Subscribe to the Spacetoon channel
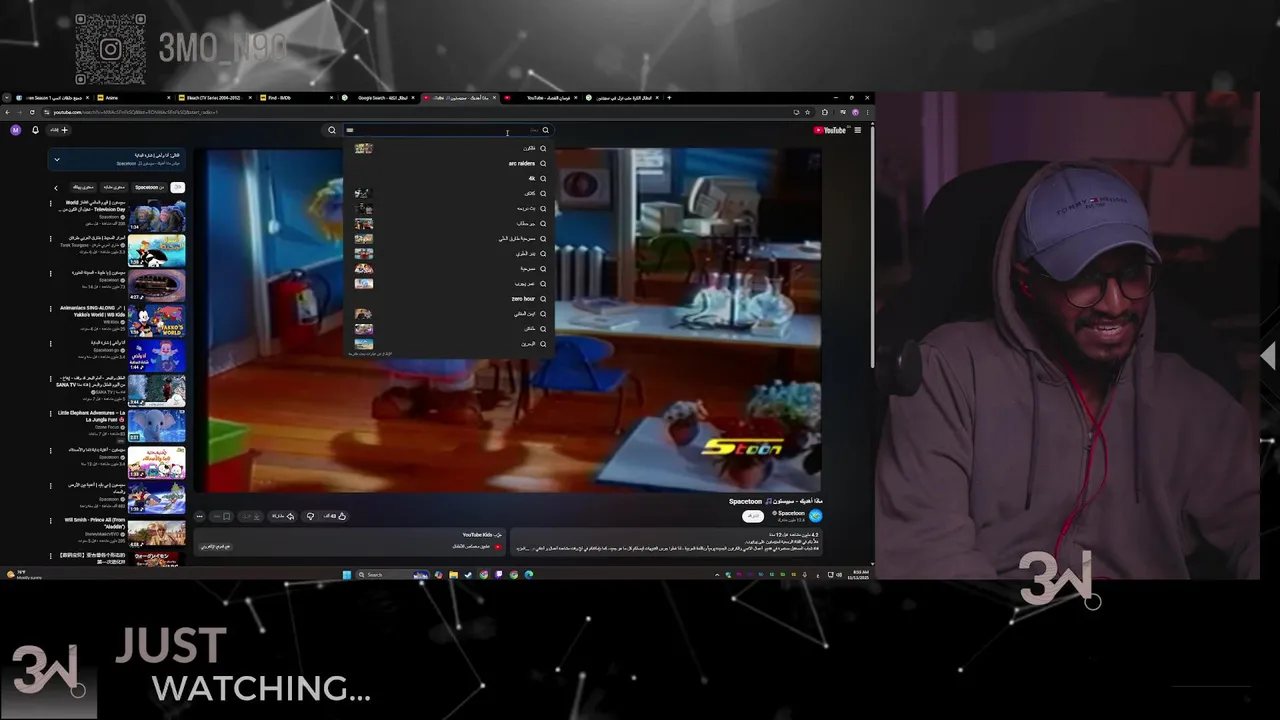 [753, 516]
